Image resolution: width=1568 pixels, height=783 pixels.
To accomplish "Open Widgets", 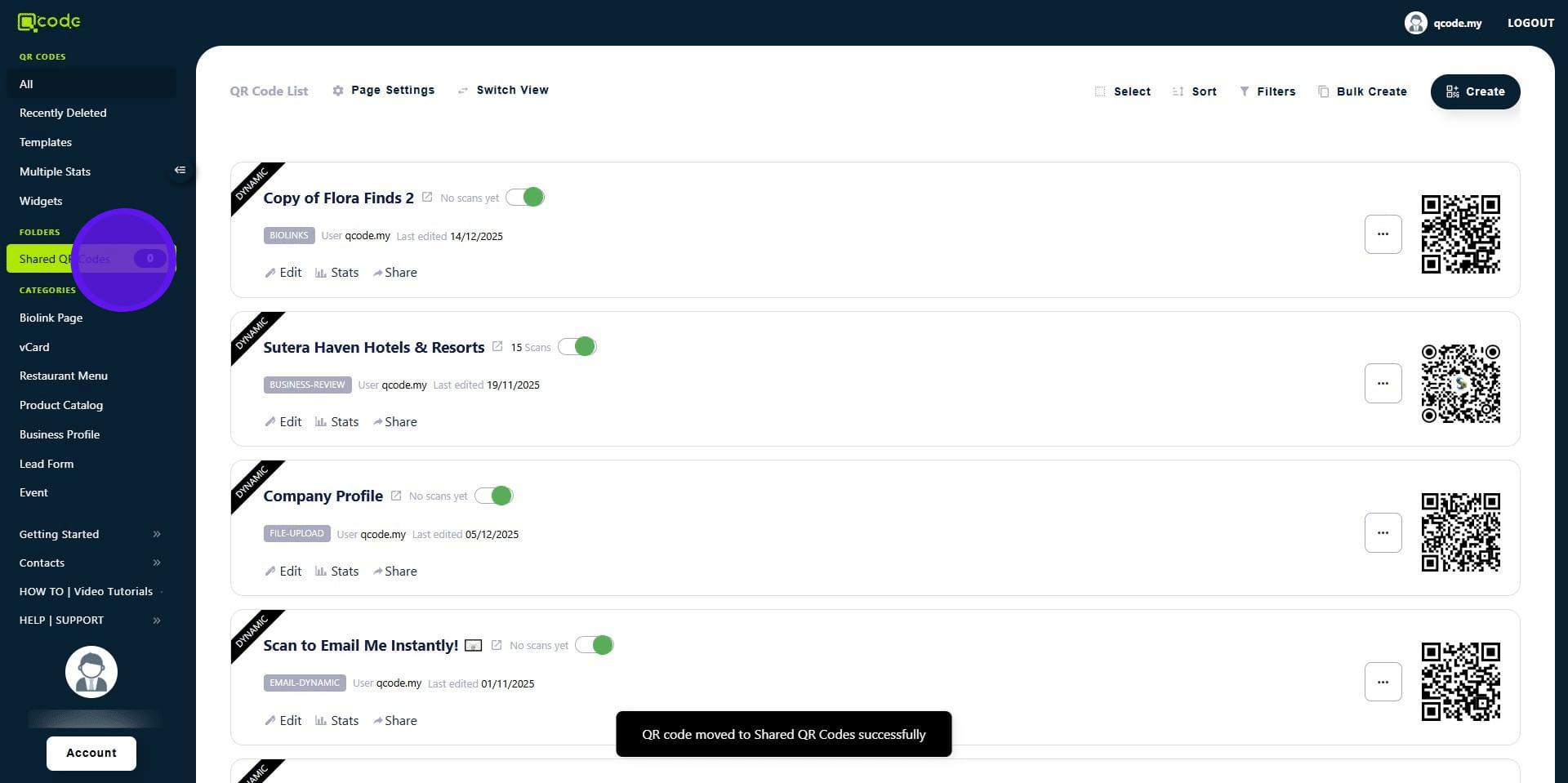I will coord(41,201).
